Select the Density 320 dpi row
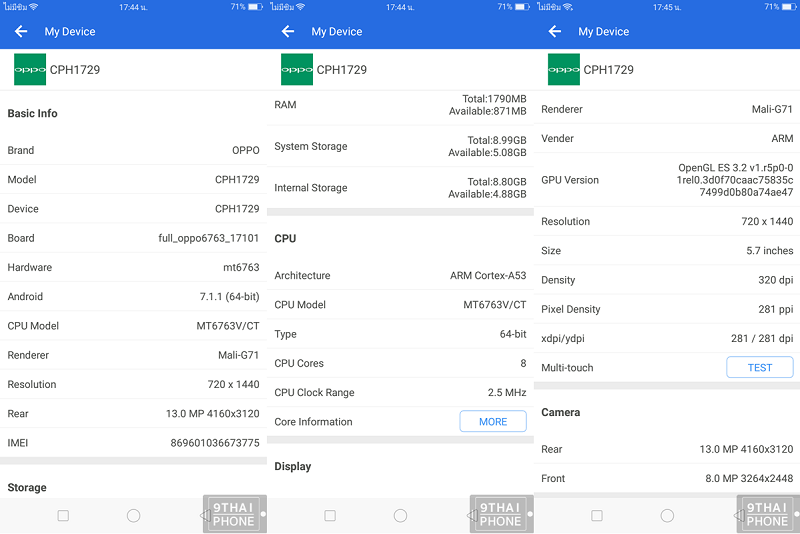Screen dimensions: 800x534 667,280
